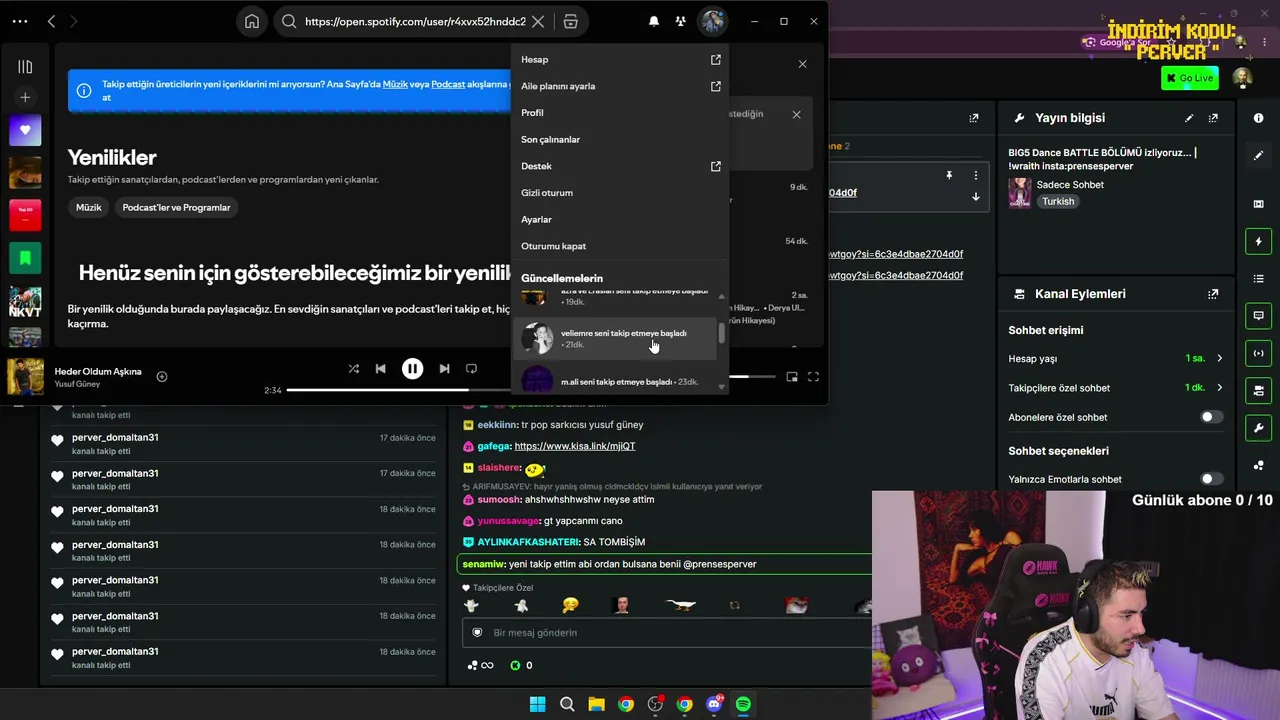Image resolution: width=1280 pixels, height=720 pixels.
Task: Open Ayarlar in the profile menu
Action: point(620,220)
